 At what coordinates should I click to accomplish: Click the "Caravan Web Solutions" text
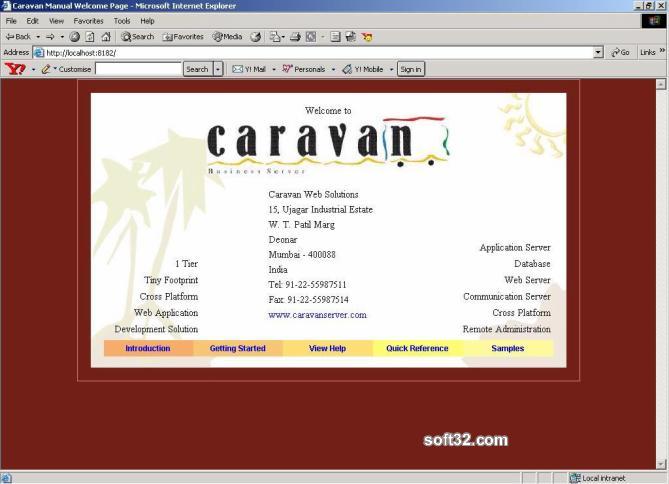coord(313,195)
